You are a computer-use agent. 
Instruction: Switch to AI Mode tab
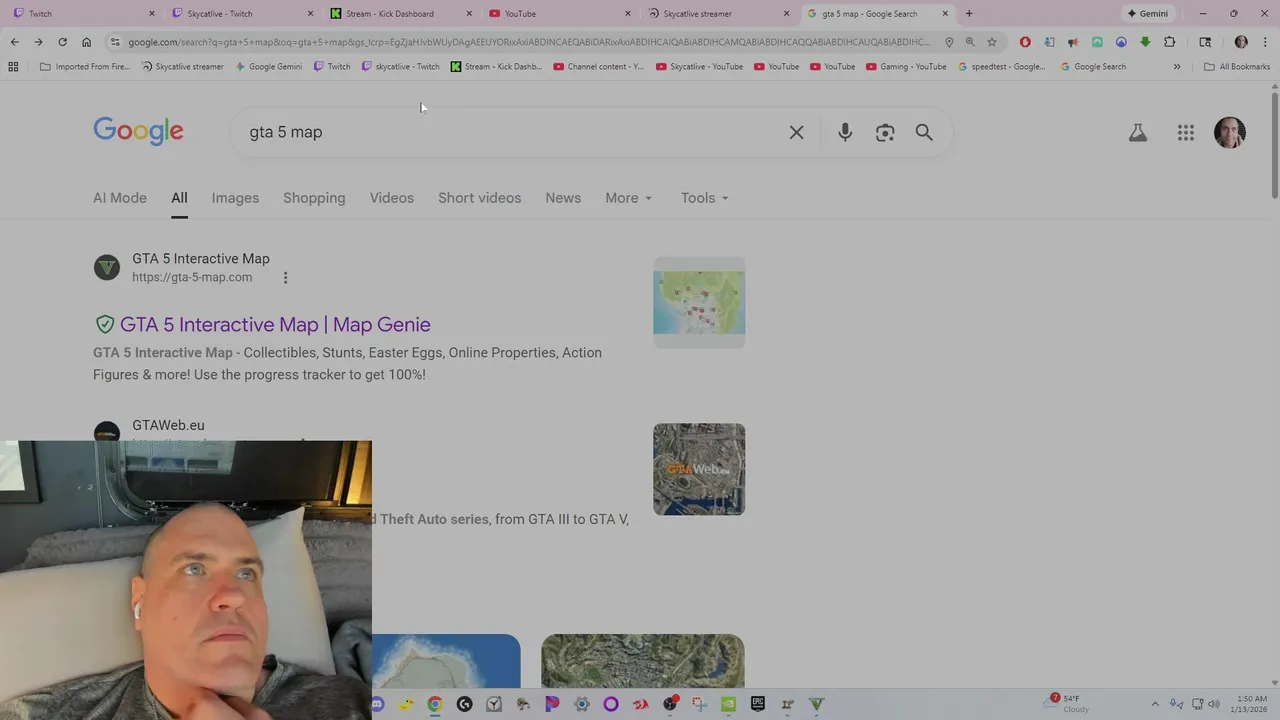click(120, 198)
